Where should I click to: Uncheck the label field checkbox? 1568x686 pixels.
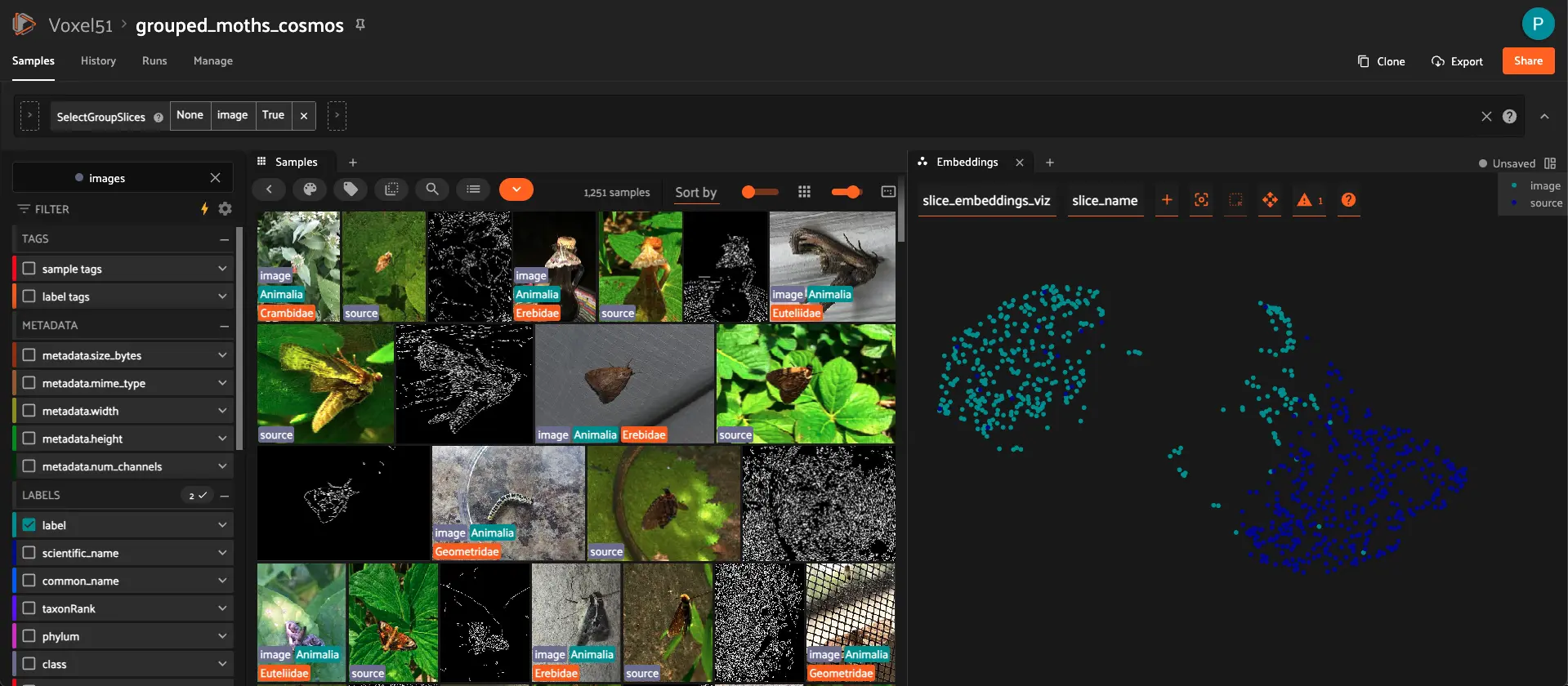[x=29, y=525]
